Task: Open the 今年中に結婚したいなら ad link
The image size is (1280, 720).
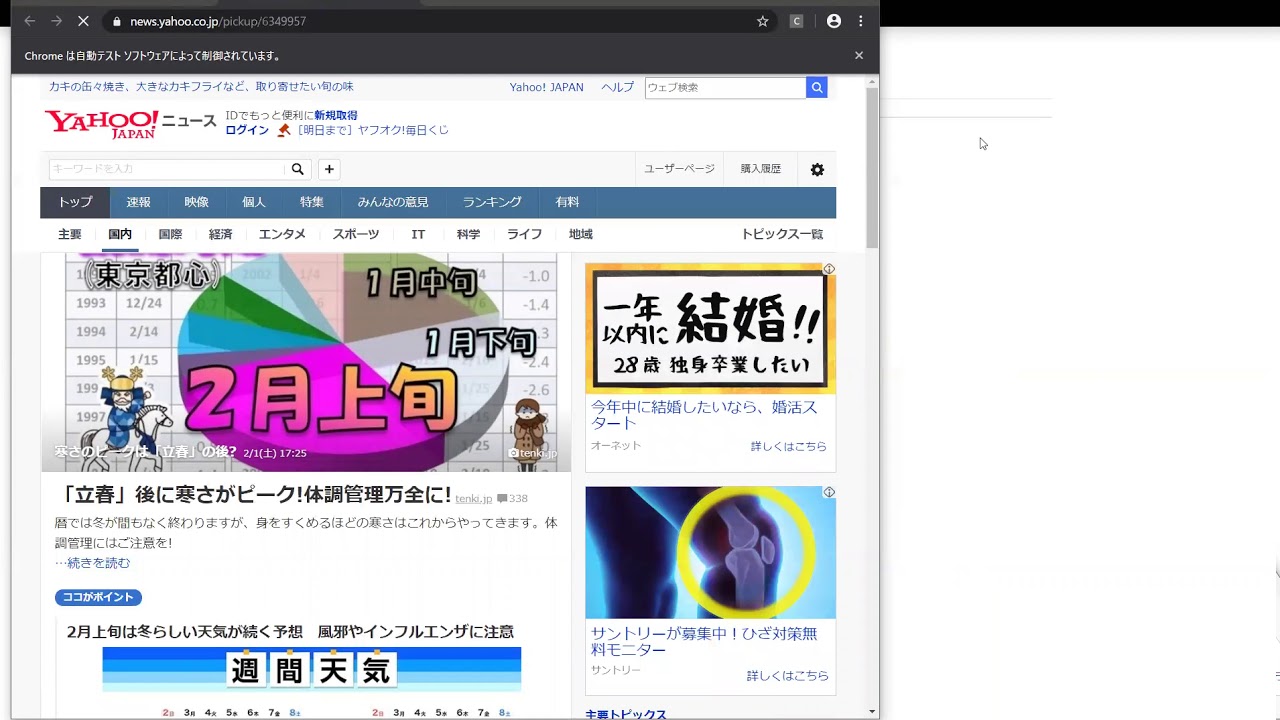Action: [704, 415]
